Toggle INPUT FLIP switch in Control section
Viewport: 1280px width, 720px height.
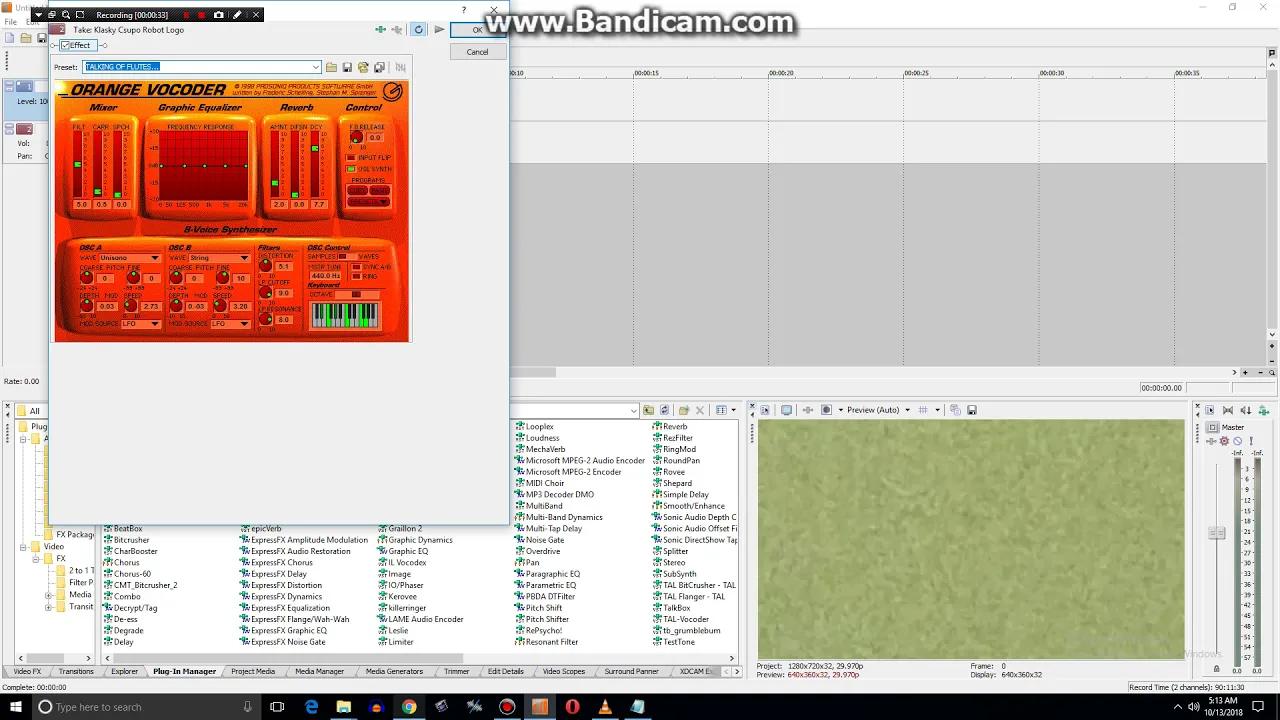point(352,158)
